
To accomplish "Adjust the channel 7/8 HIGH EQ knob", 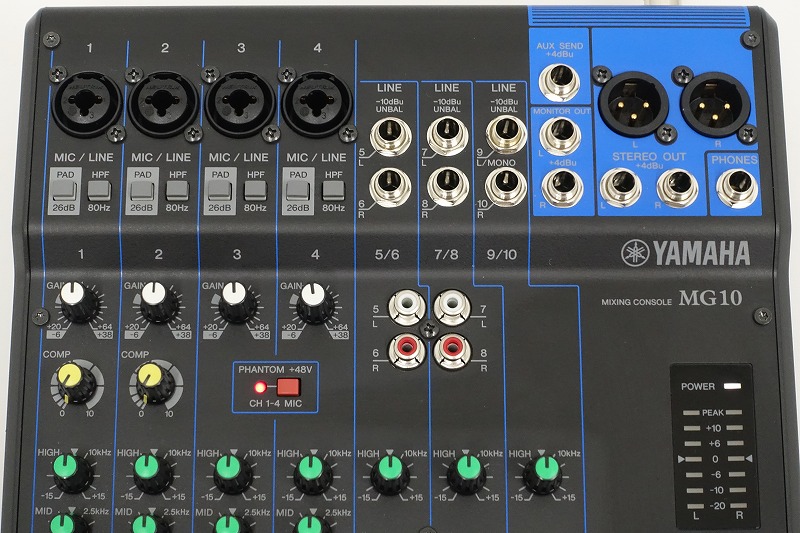I will [x=466, y=474].
